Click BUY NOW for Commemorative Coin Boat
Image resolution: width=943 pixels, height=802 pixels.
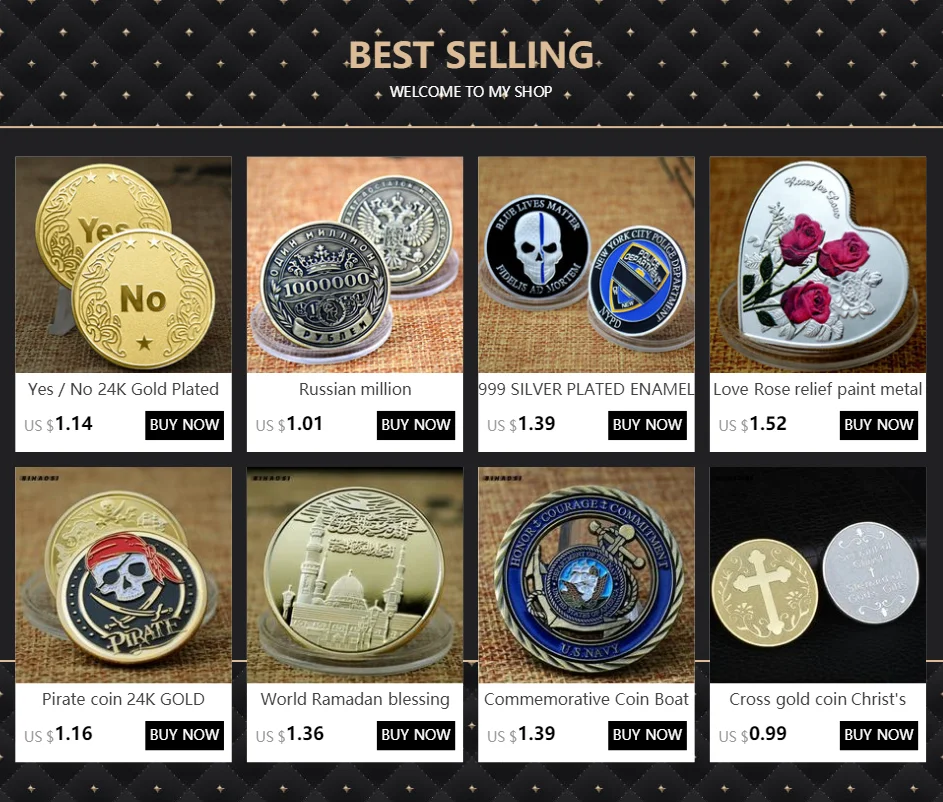click(647, 735)
